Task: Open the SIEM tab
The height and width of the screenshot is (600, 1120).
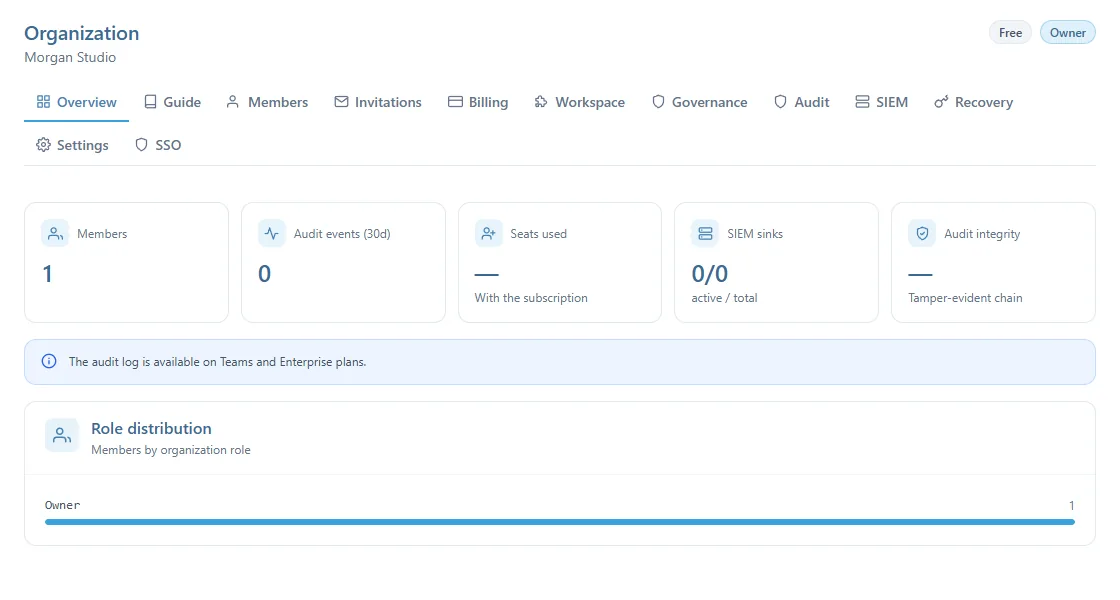Action: [881, 102]
